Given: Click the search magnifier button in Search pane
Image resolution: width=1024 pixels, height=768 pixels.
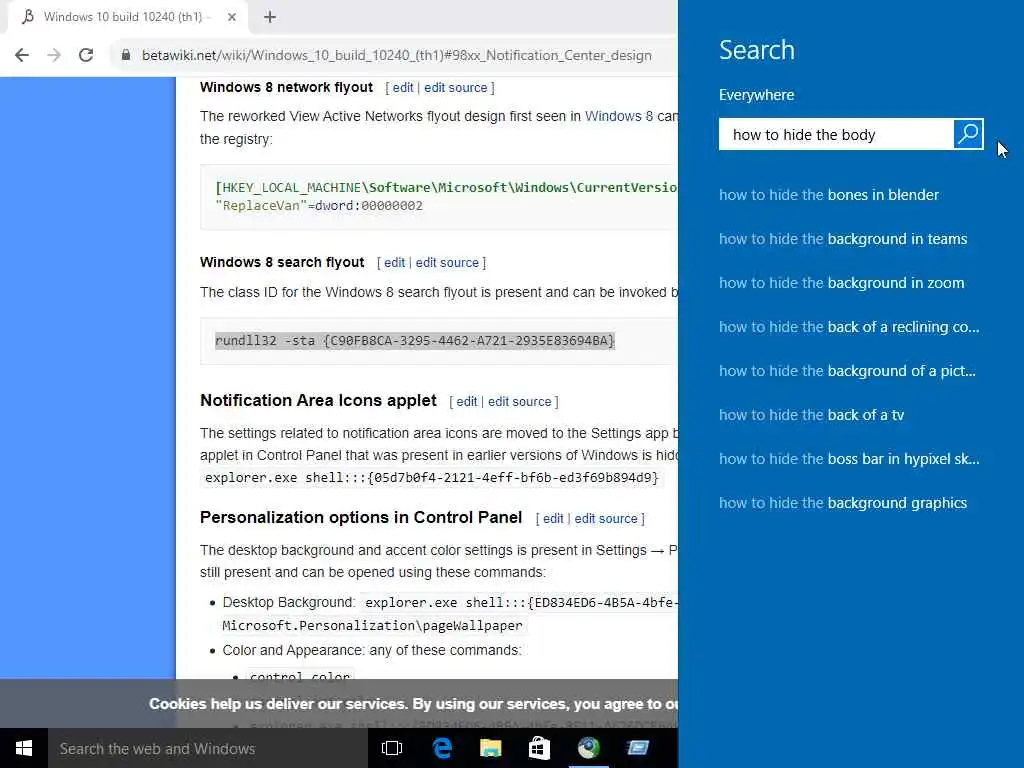Looking at the screenshot, I should point(968,134).
